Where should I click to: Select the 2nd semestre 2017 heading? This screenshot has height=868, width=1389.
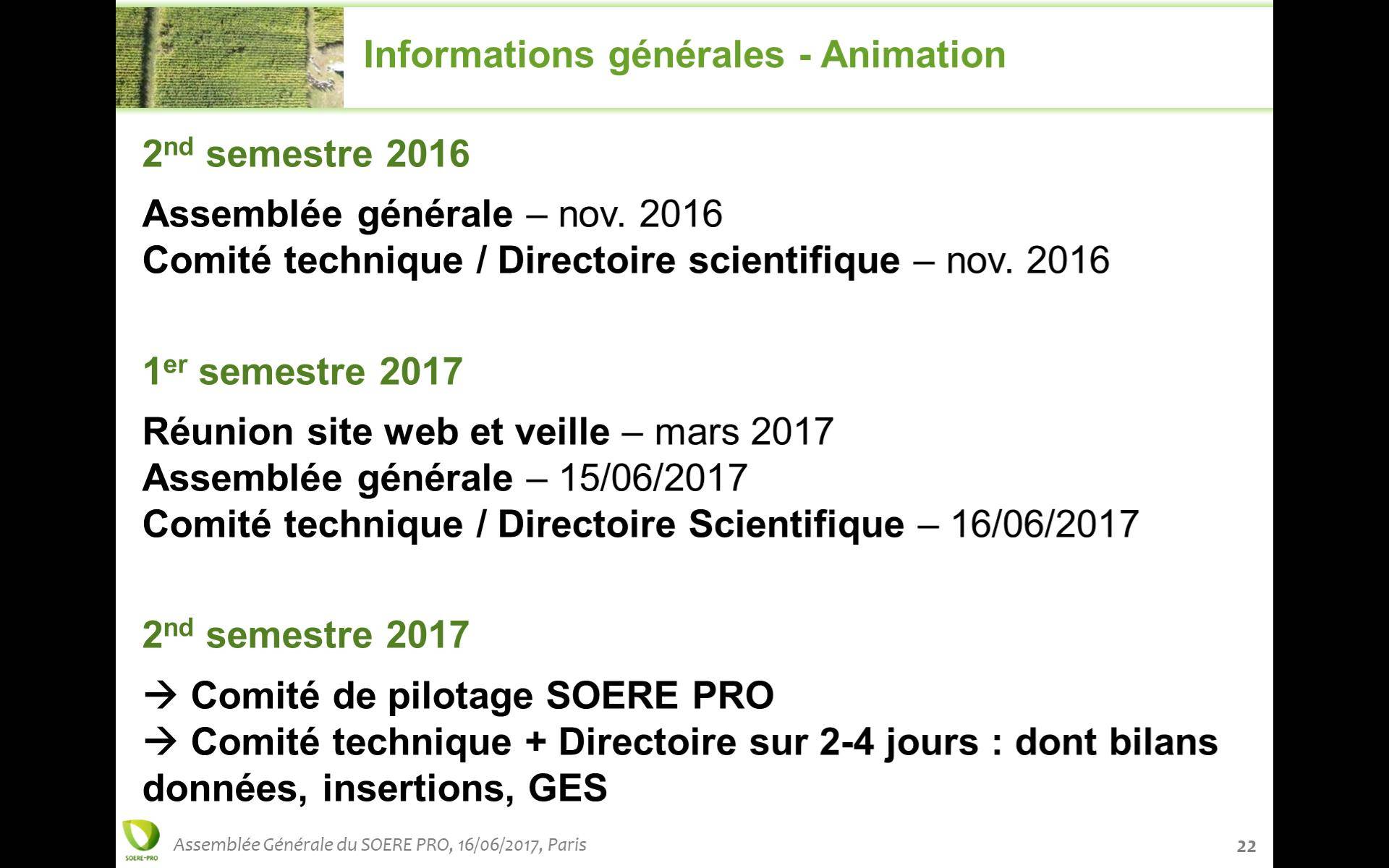pos(306,634)
